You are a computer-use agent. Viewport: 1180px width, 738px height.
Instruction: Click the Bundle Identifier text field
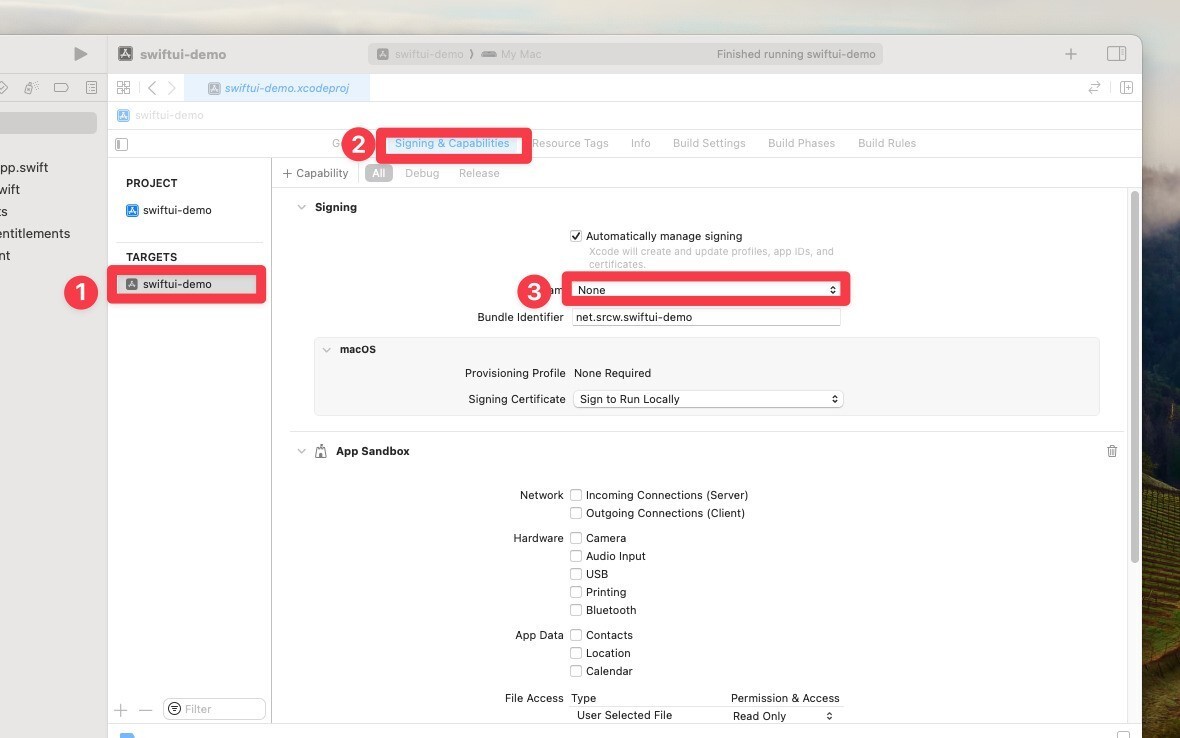tap(706, 317)
